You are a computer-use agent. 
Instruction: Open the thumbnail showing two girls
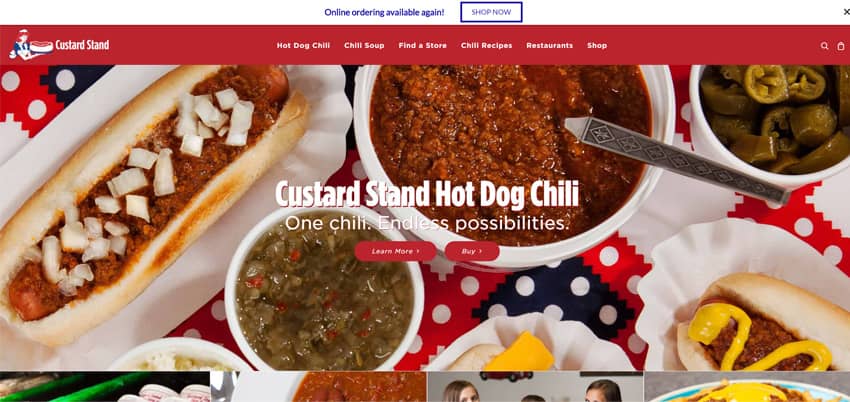click(535, 387)
